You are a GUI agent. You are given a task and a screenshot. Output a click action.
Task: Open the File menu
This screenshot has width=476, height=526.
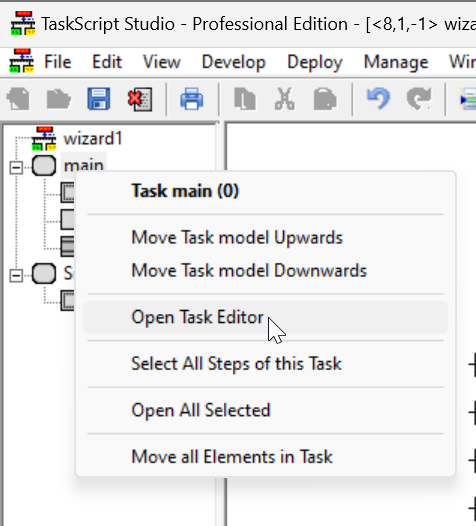(x=58, y=62)
